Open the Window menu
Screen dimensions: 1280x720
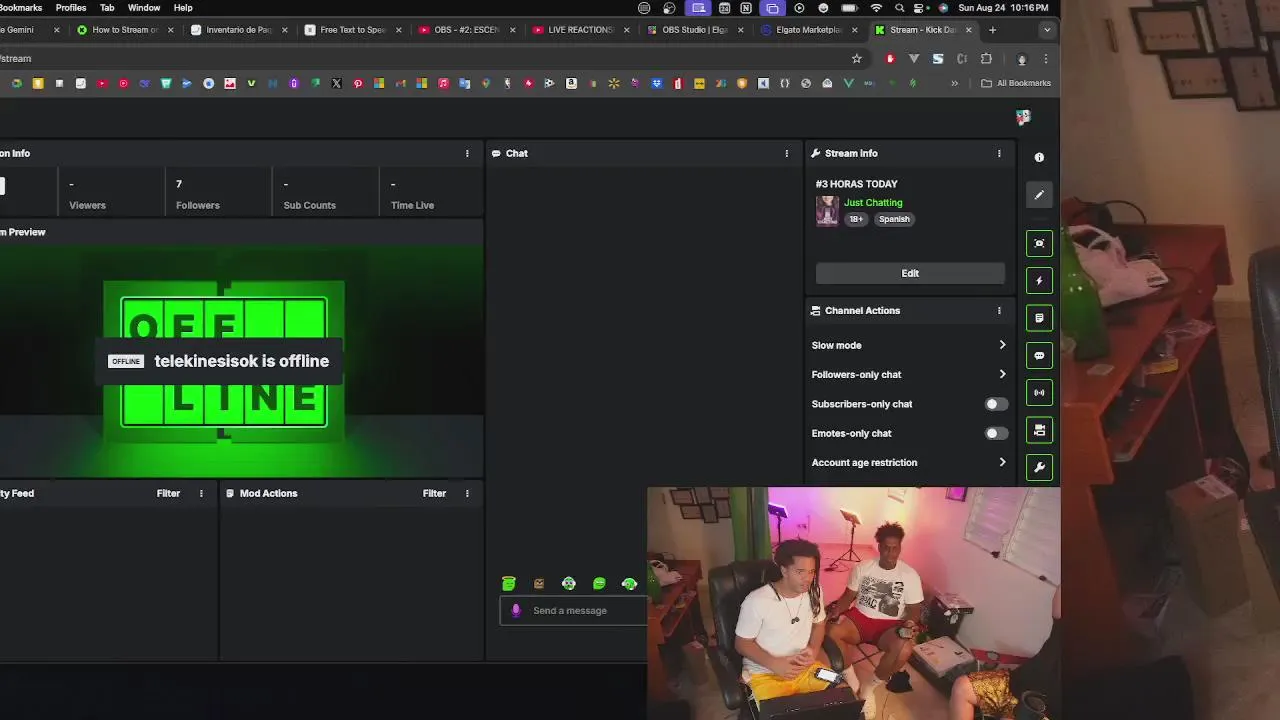click(x=144, y=8)
